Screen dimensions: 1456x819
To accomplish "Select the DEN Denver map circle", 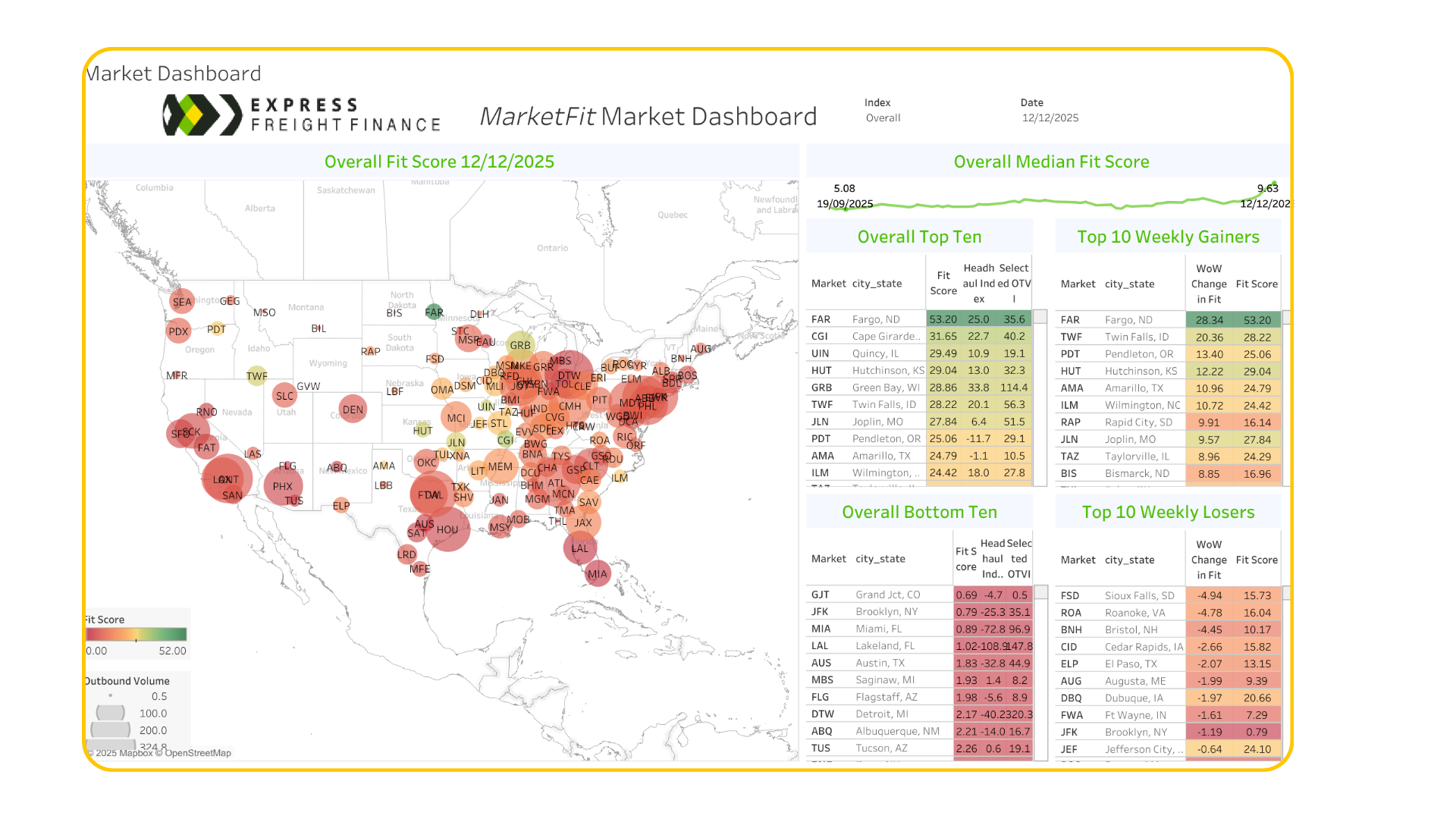I will [353, 409].
